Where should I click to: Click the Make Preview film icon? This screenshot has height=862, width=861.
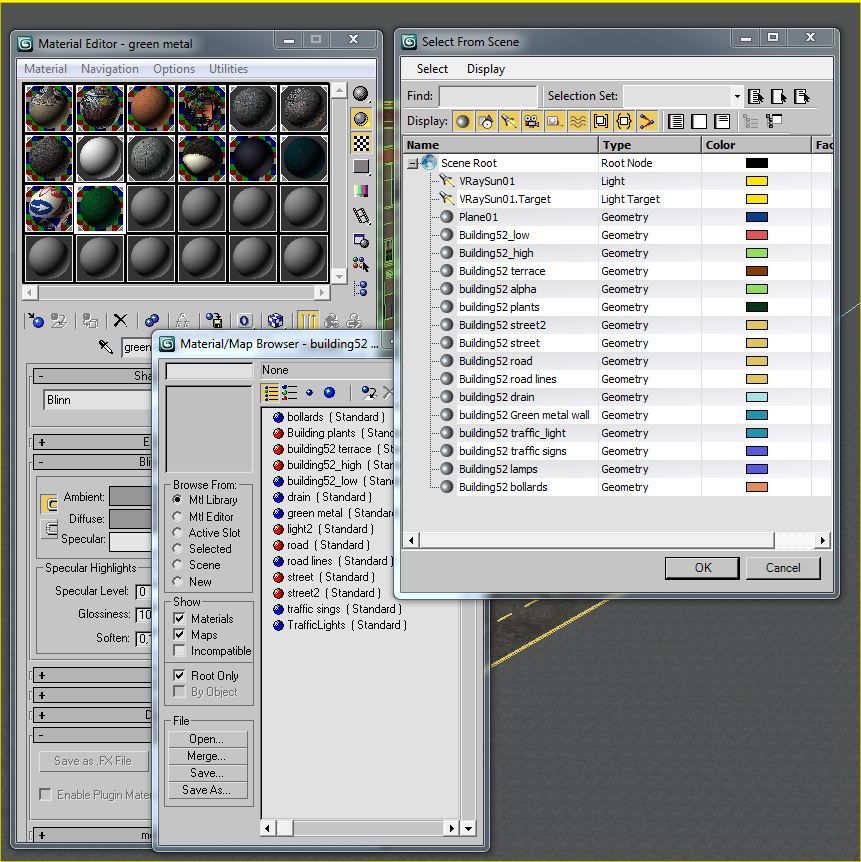coord(361,216)
